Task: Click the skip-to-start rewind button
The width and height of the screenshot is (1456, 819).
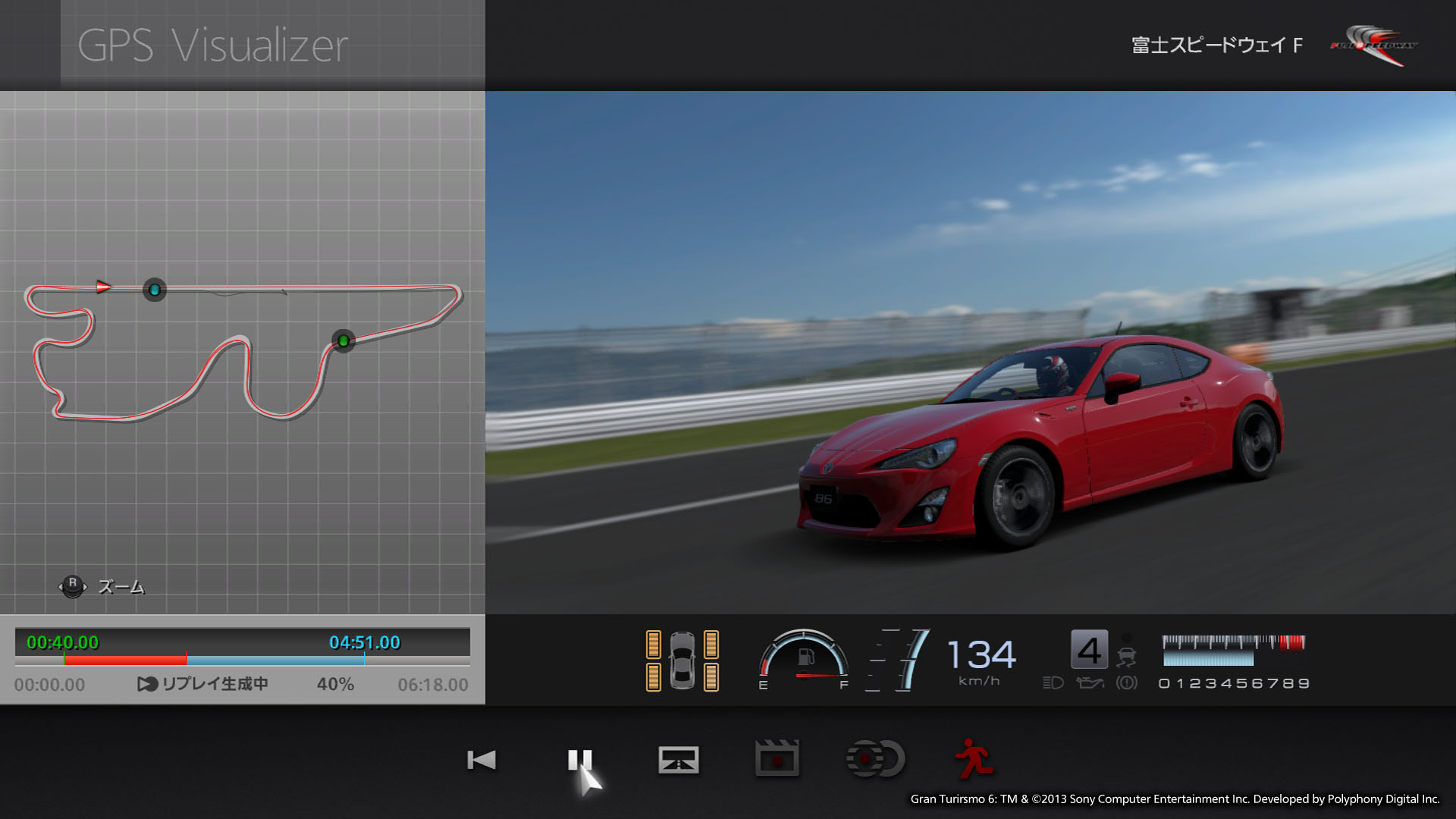Action: pos(482,759)
